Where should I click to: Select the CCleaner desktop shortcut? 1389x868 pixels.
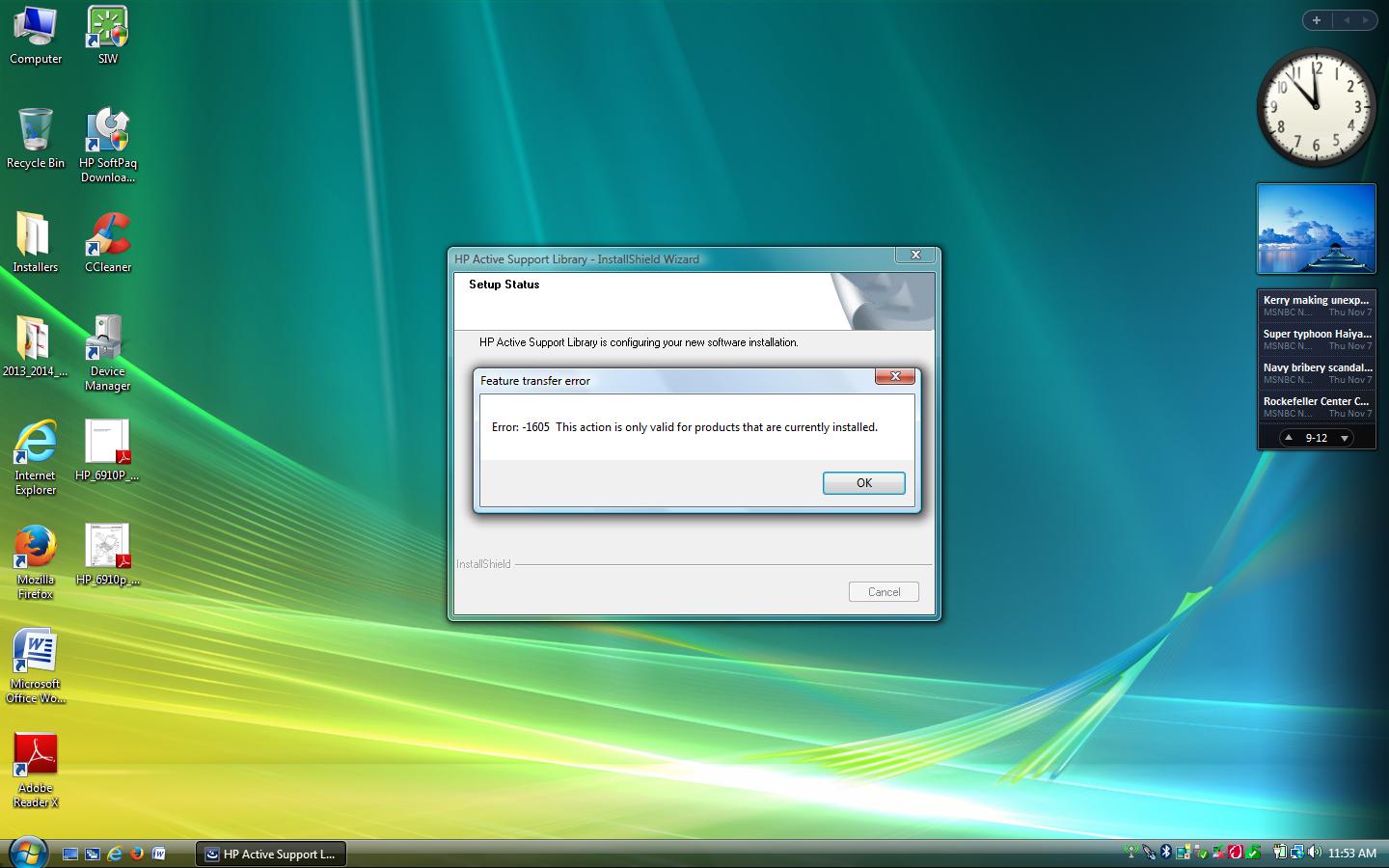[x=108, y=243]
